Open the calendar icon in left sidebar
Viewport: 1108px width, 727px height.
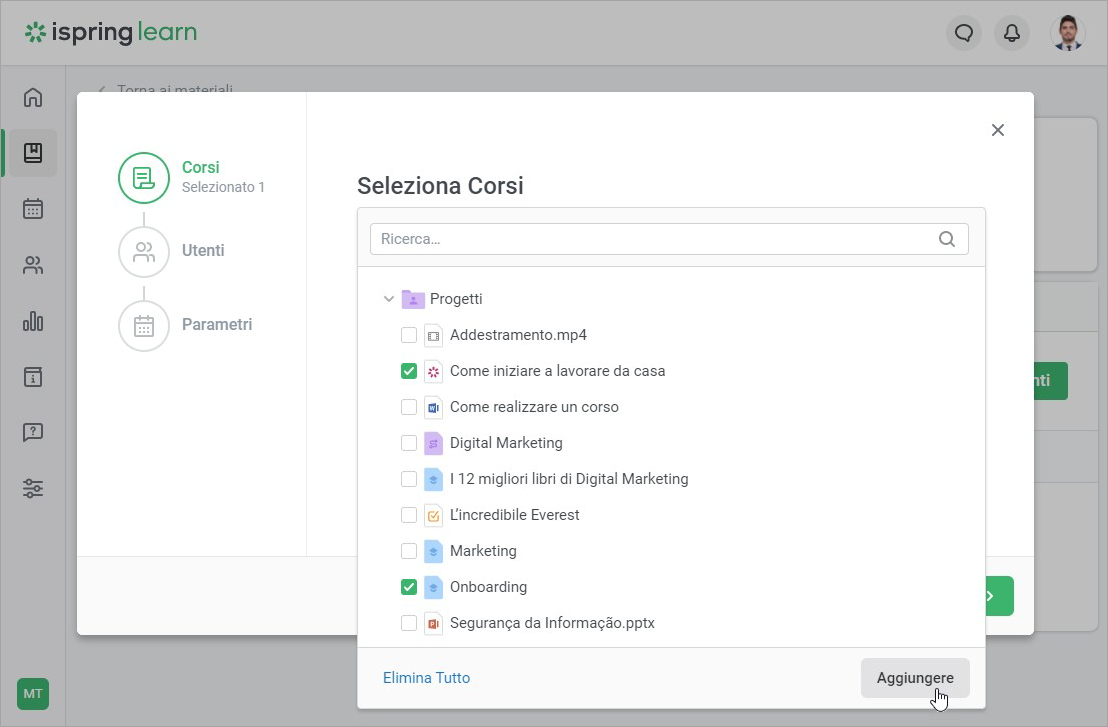click(x=33, y=209)
